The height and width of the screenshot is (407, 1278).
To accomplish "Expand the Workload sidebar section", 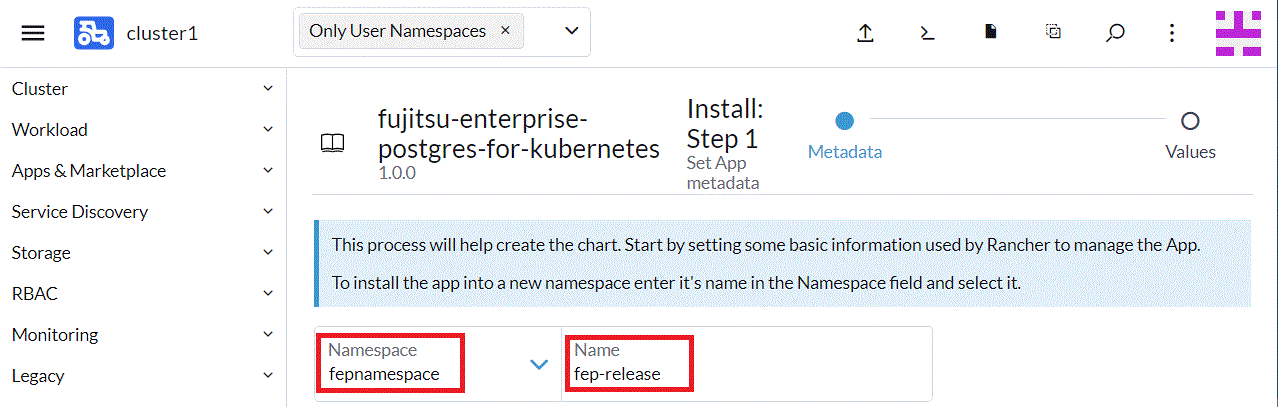I will click(x=143, y=130).
